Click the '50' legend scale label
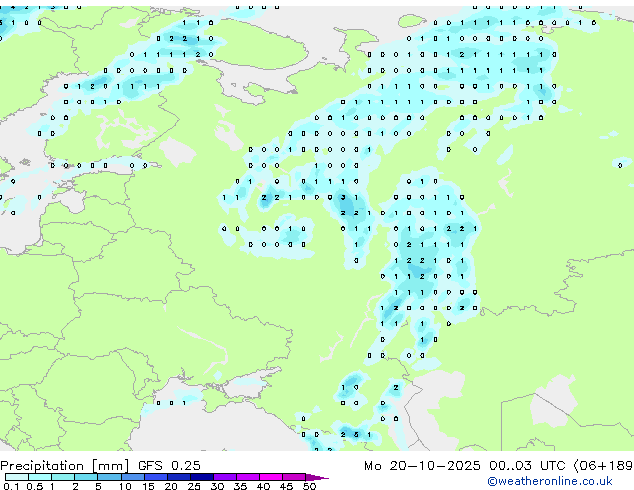Screen dimensions: 634x490 click(309, 486)
